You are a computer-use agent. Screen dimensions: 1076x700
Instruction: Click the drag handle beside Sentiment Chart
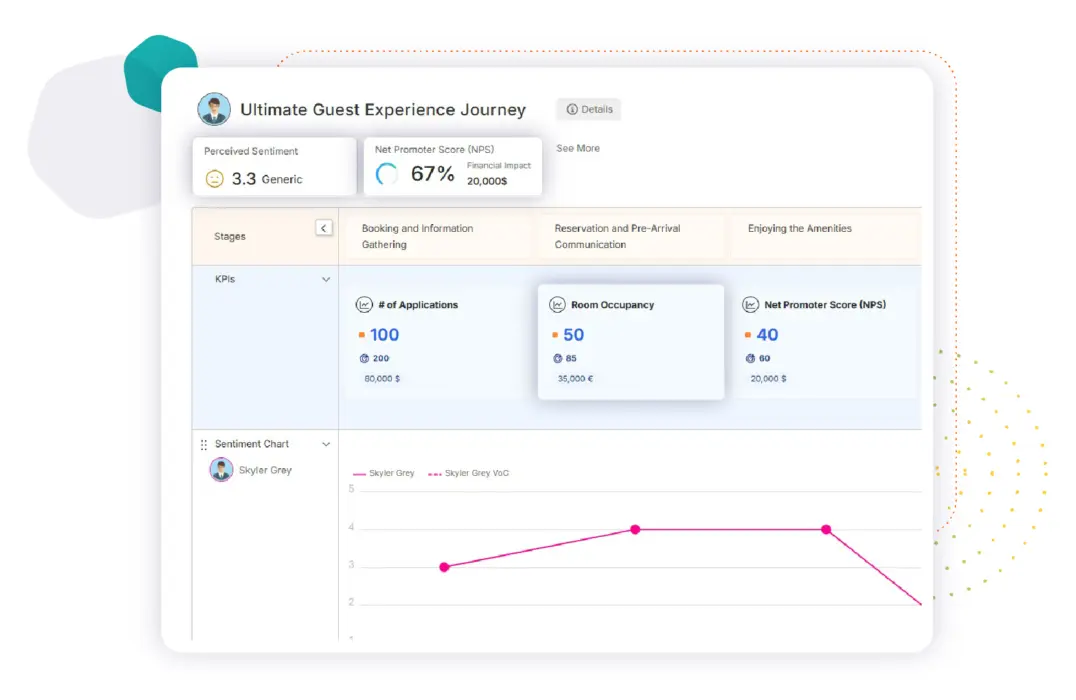pyautogui.click(x=206, y=443)
